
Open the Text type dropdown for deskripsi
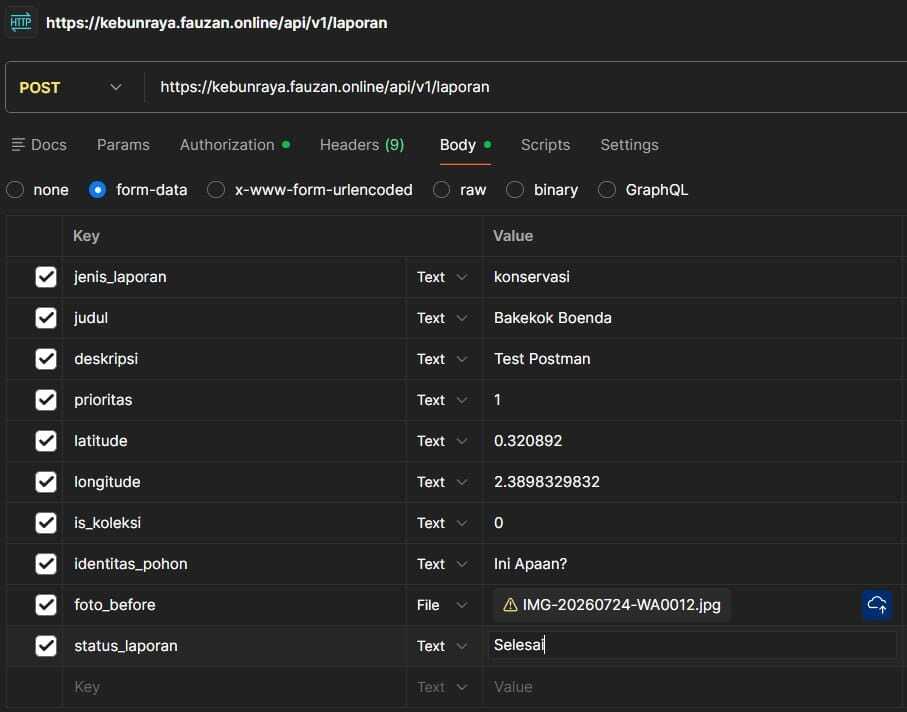tap(443, 359)
